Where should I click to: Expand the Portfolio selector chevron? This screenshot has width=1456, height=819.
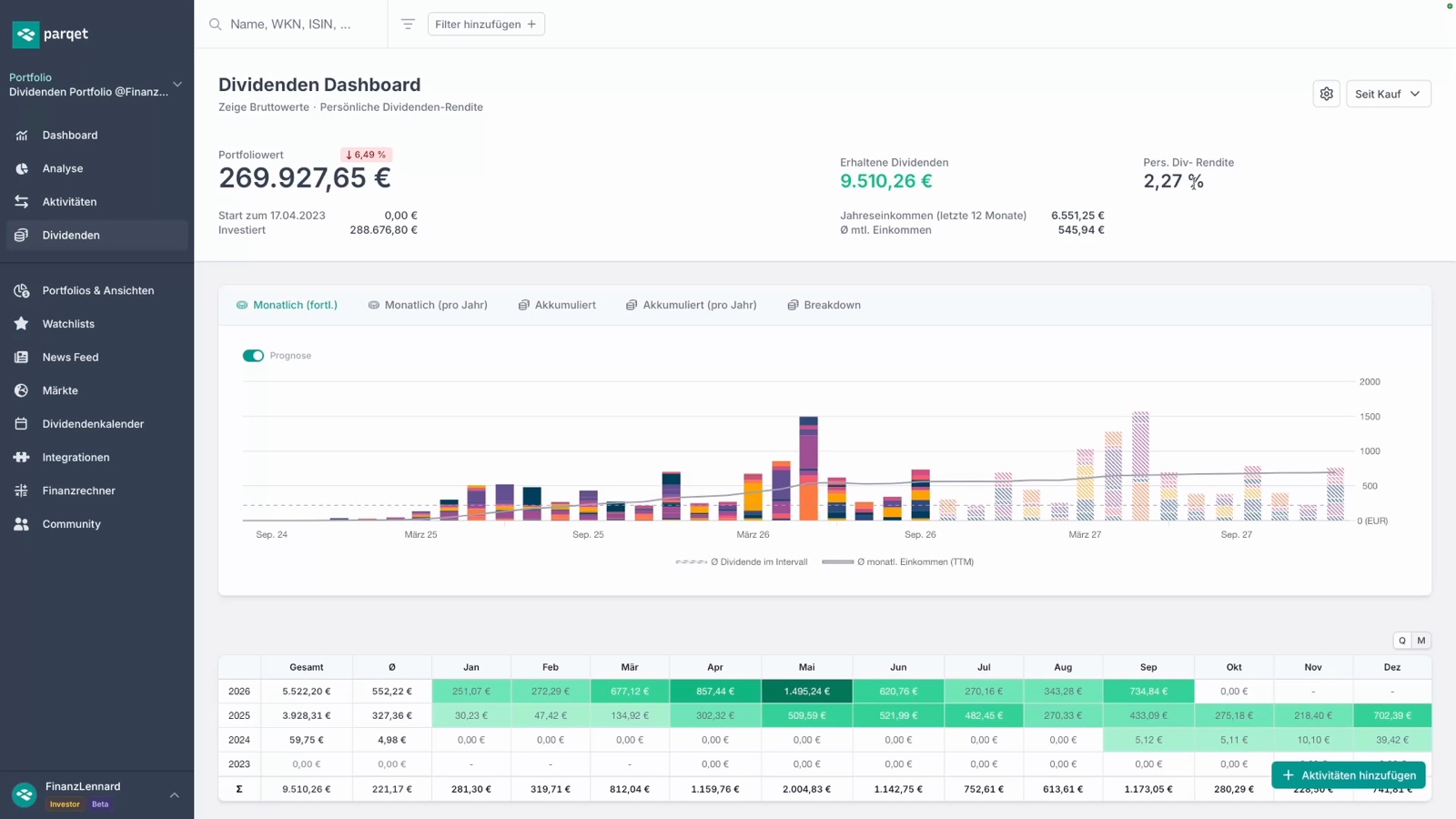coord(177,85)
